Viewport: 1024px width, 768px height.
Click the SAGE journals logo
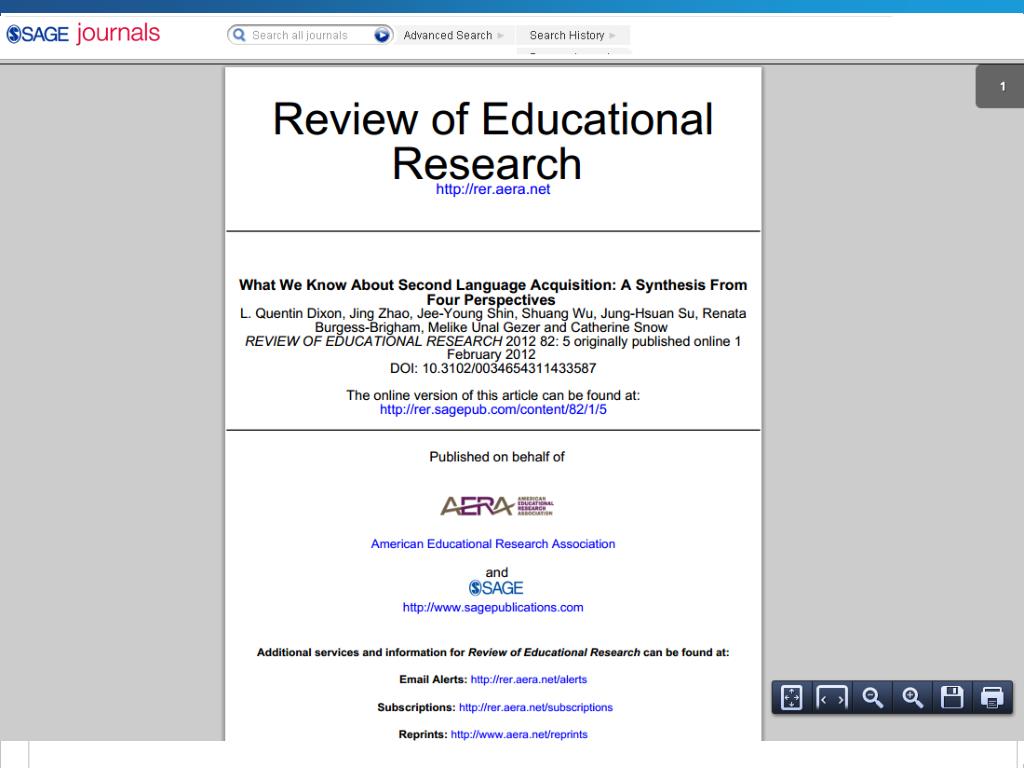click(x=83, y=33)
